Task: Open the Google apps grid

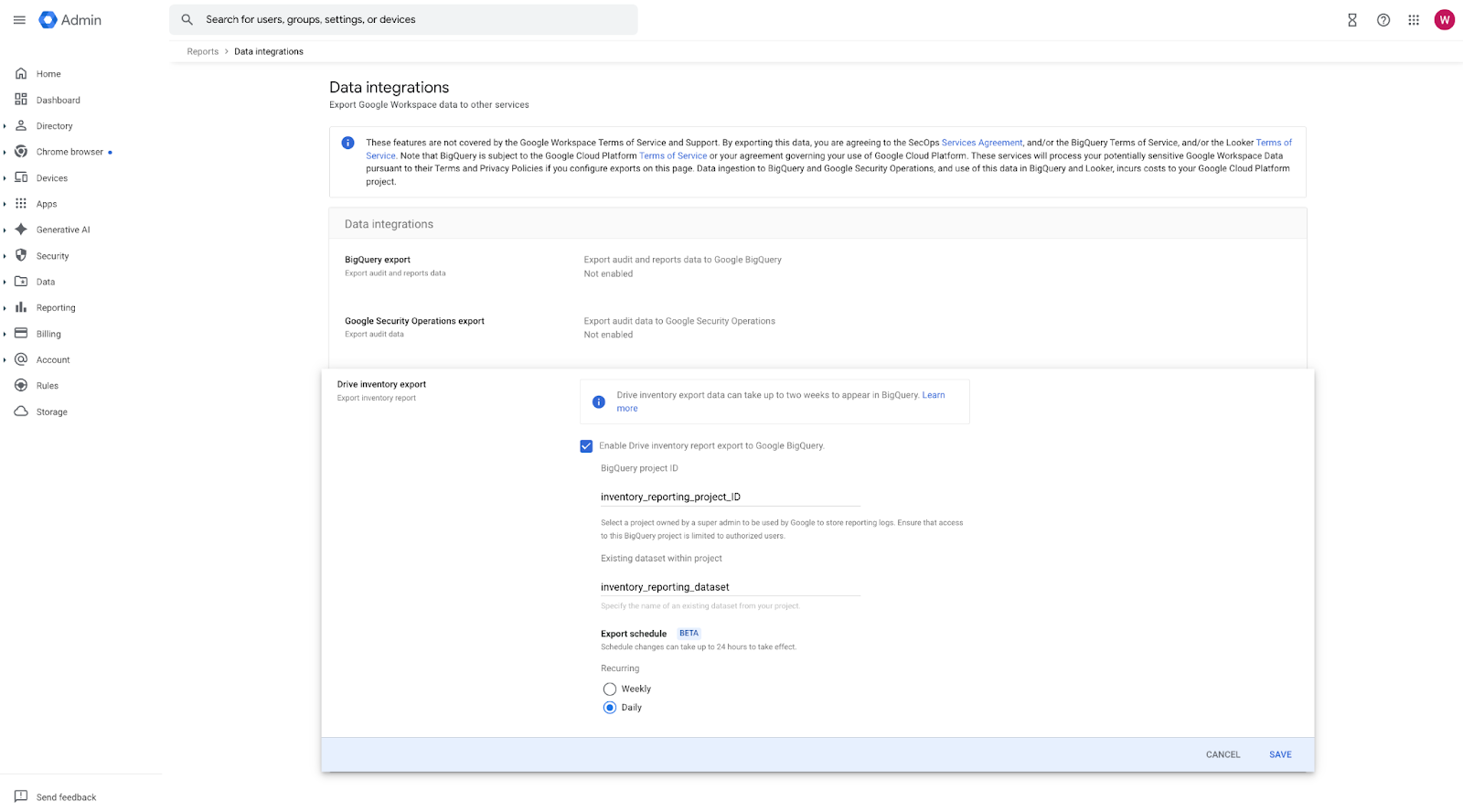Action: (x=1414, y=20)
